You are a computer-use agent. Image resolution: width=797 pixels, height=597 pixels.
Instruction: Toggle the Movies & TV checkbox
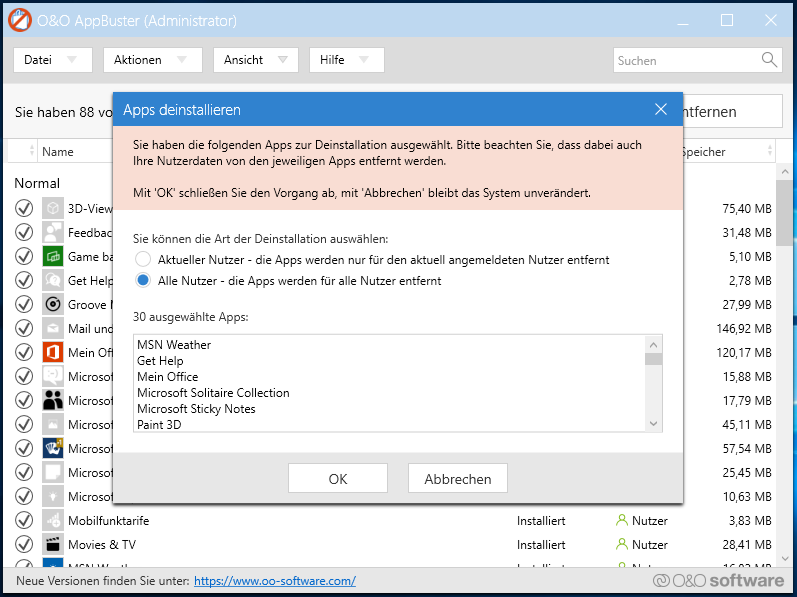click(x=24, y=545)
